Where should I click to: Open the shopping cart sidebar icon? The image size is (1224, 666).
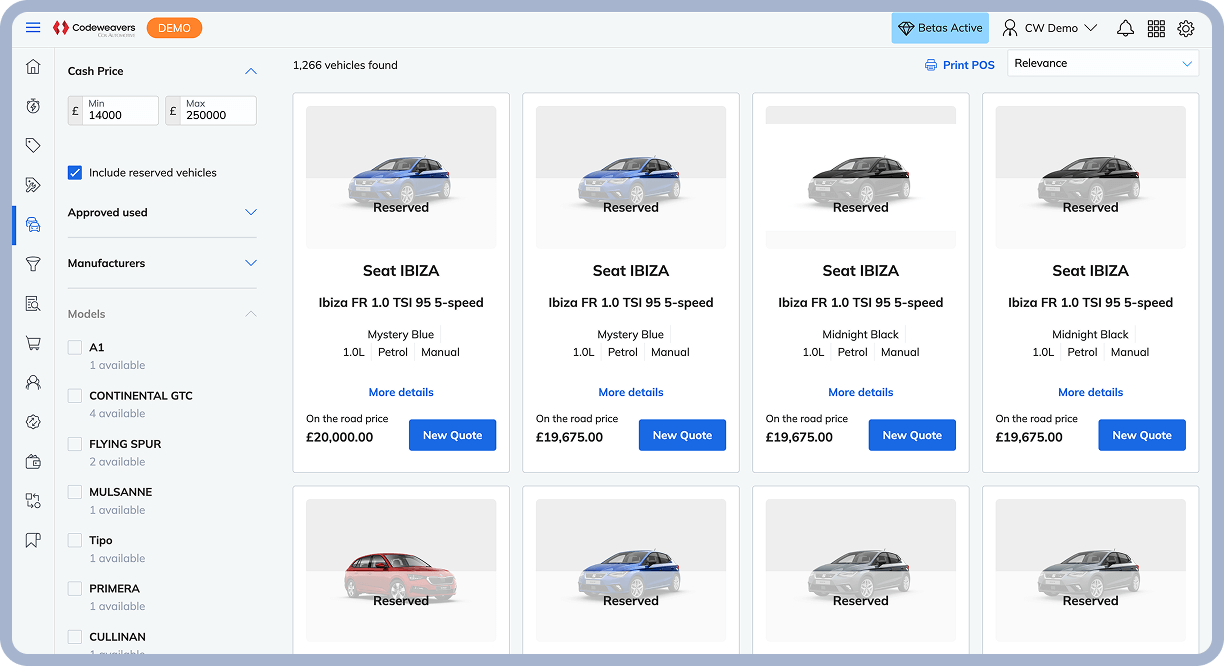[33, 343]
